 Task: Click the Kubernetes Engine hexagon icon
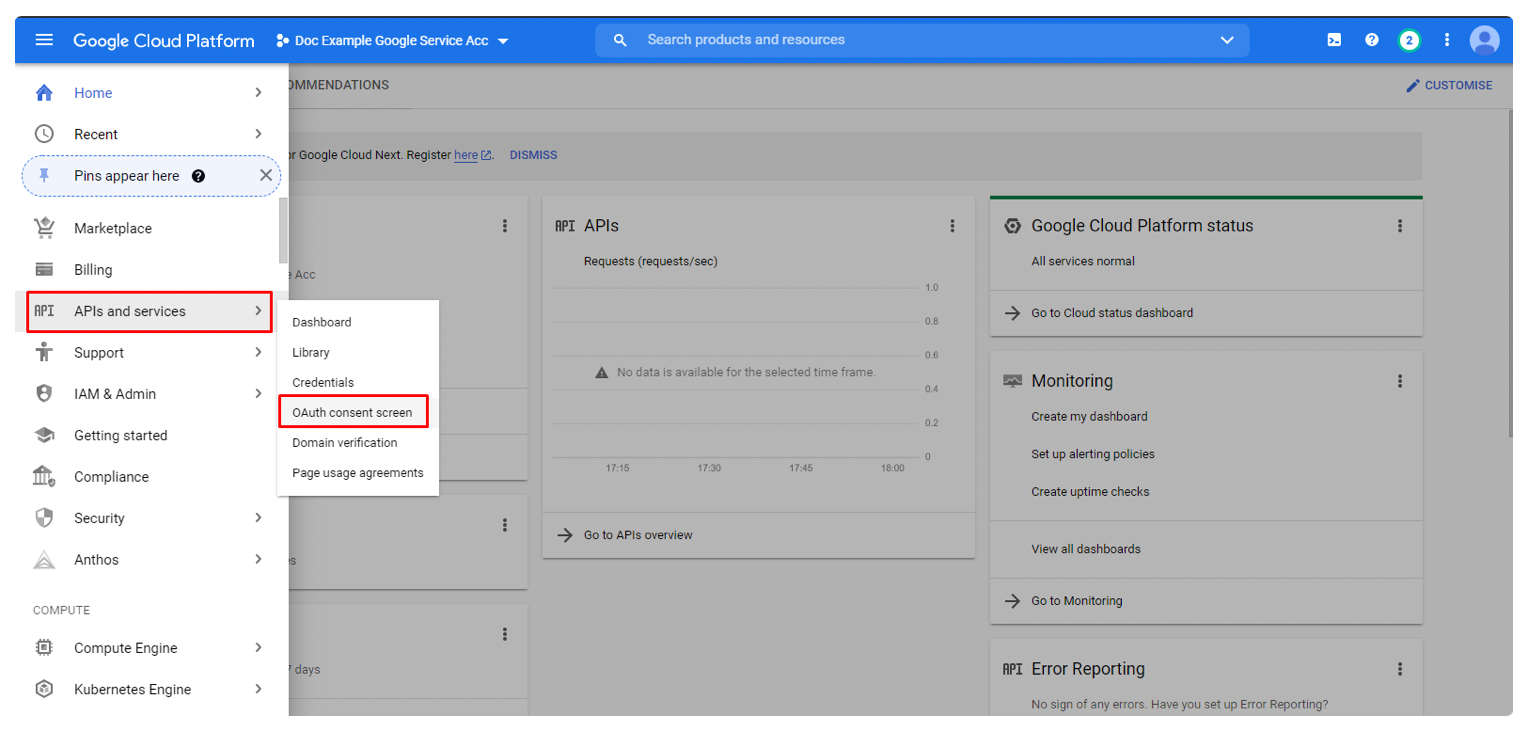tap(44, 689)
